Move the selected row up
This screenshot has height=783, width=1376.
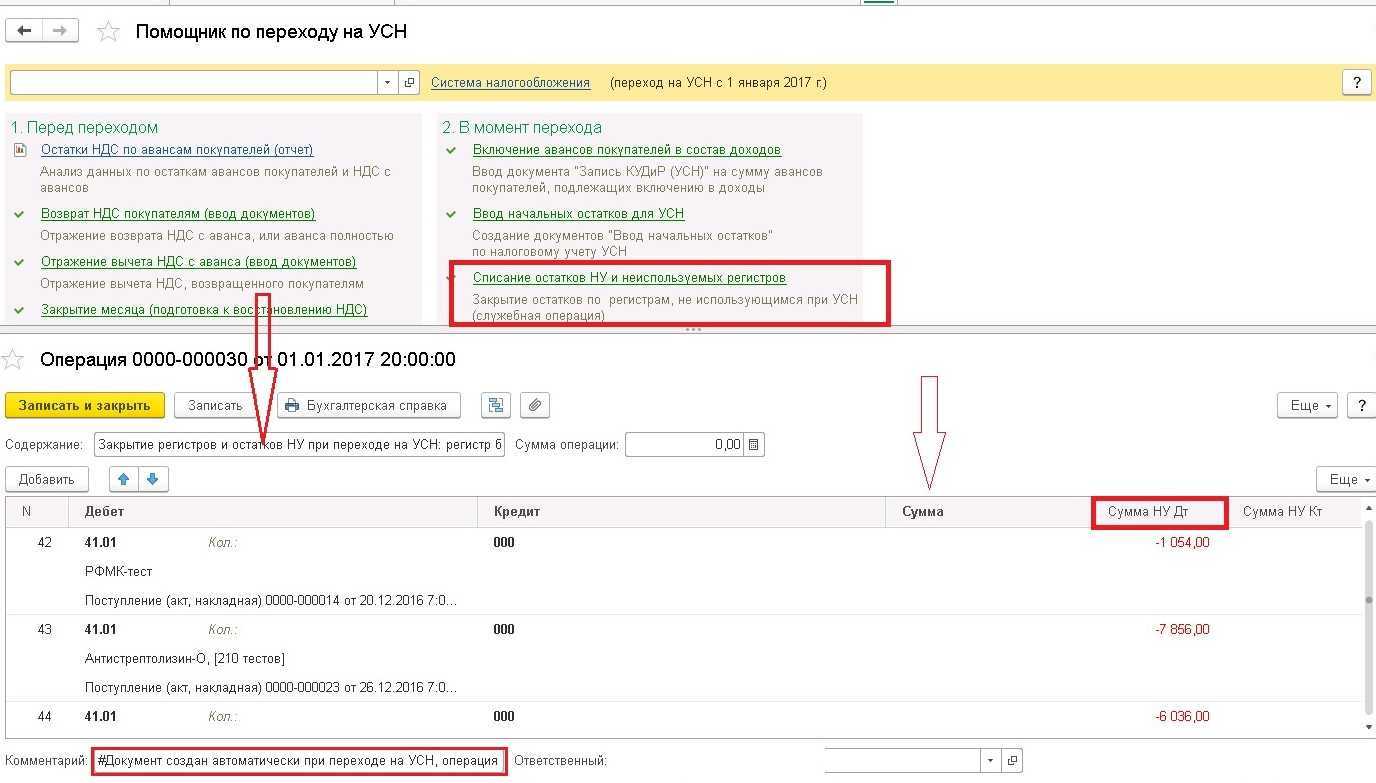coord(124,479)
